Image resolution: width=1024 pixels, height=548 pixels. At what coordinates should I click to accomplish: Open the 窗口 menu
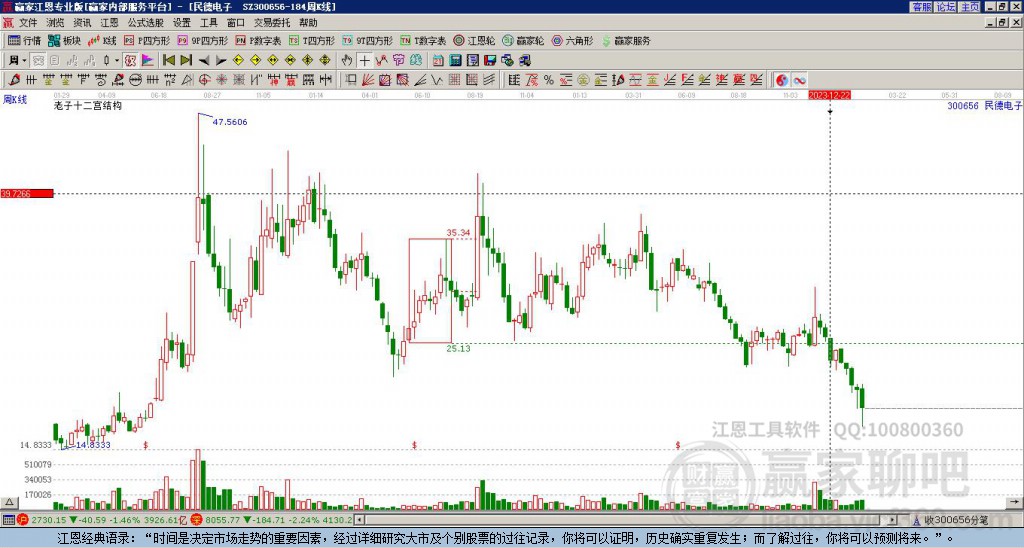(x=235, y=23)
